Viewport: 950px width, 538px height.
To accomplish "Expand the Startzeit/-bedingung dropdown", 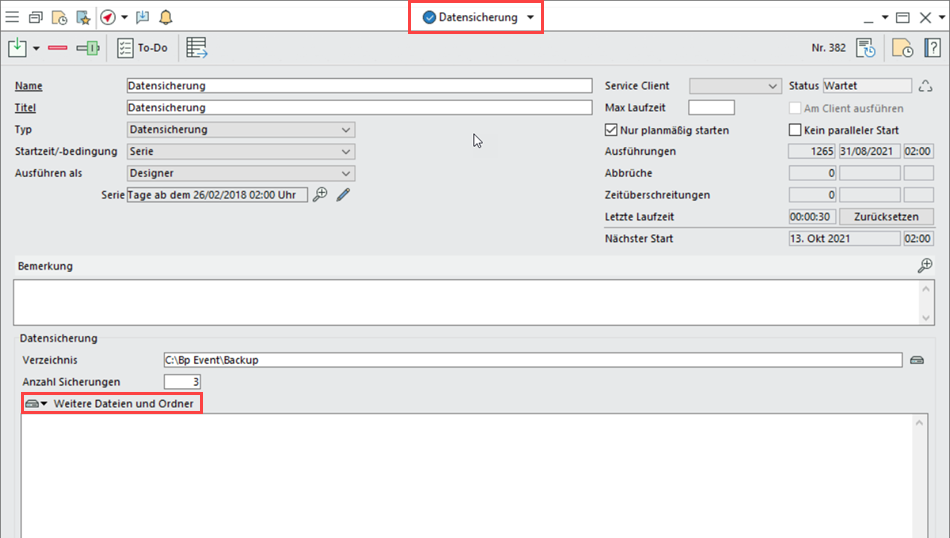I will (x=346, y=152).
